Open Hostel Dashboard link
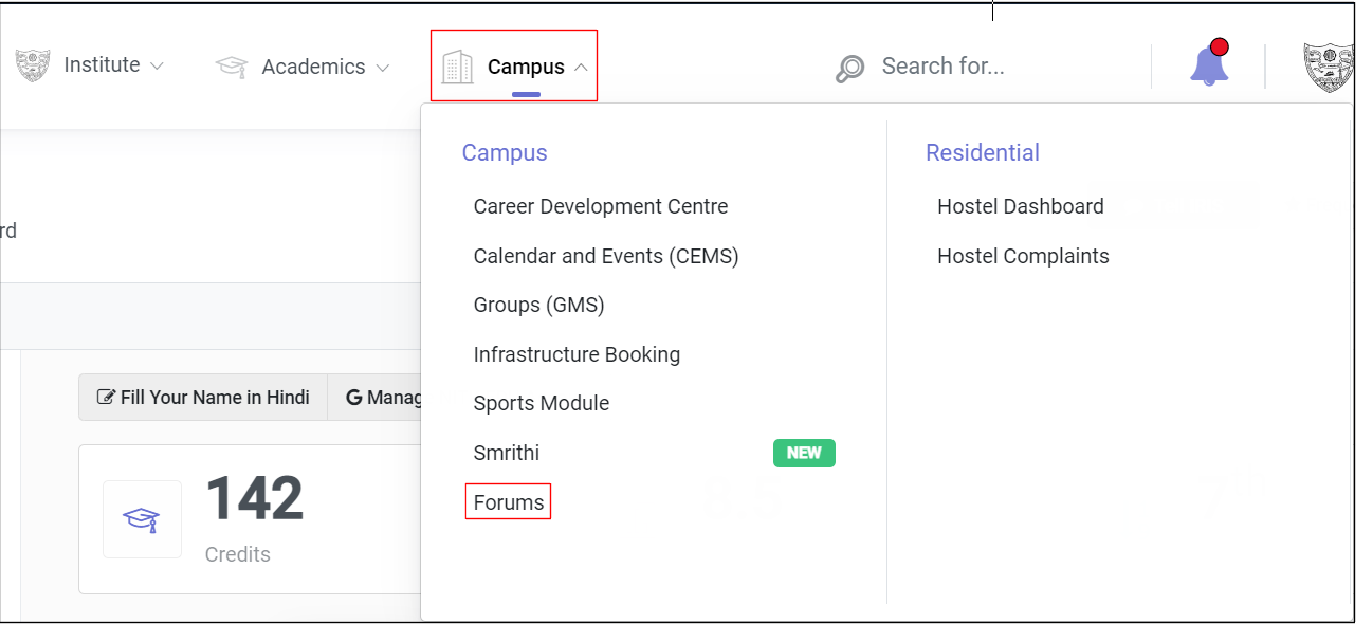Screen dimensions: 1357x624 [1020, 207]
